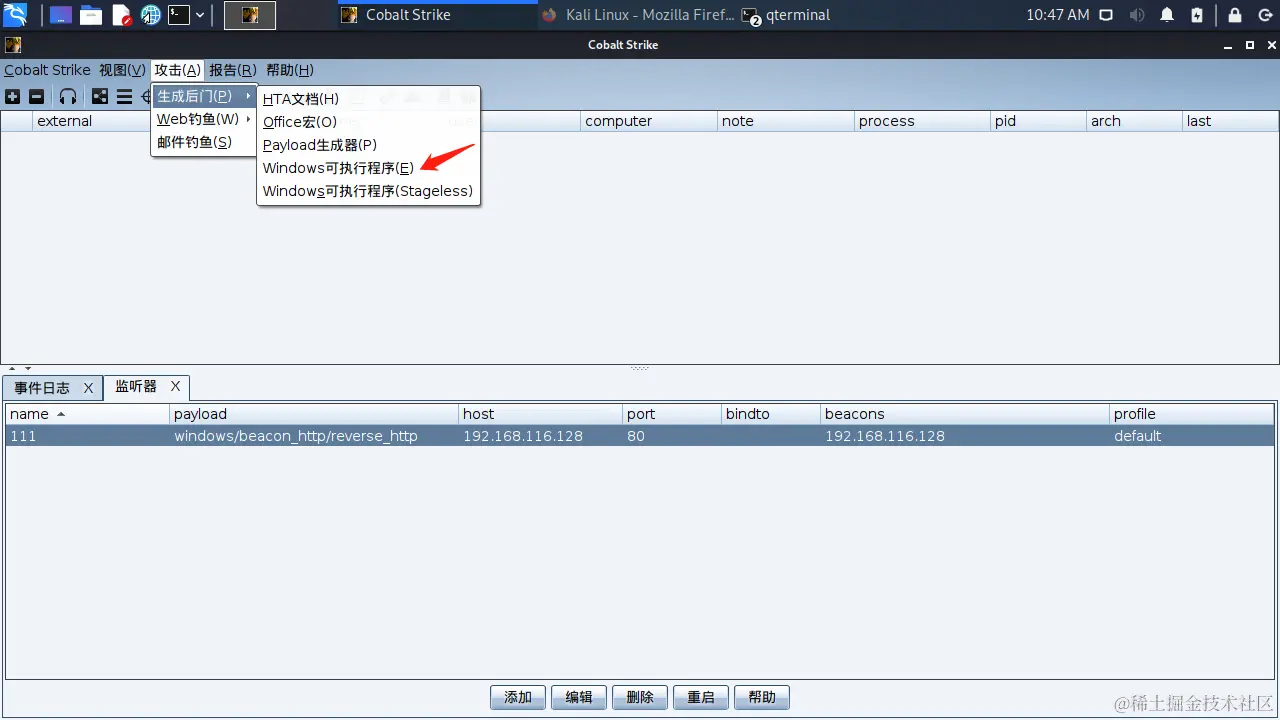Switch to 监听器 tab
The image size is (1280, 720).
pyautogui.click(x=136, y=386)
